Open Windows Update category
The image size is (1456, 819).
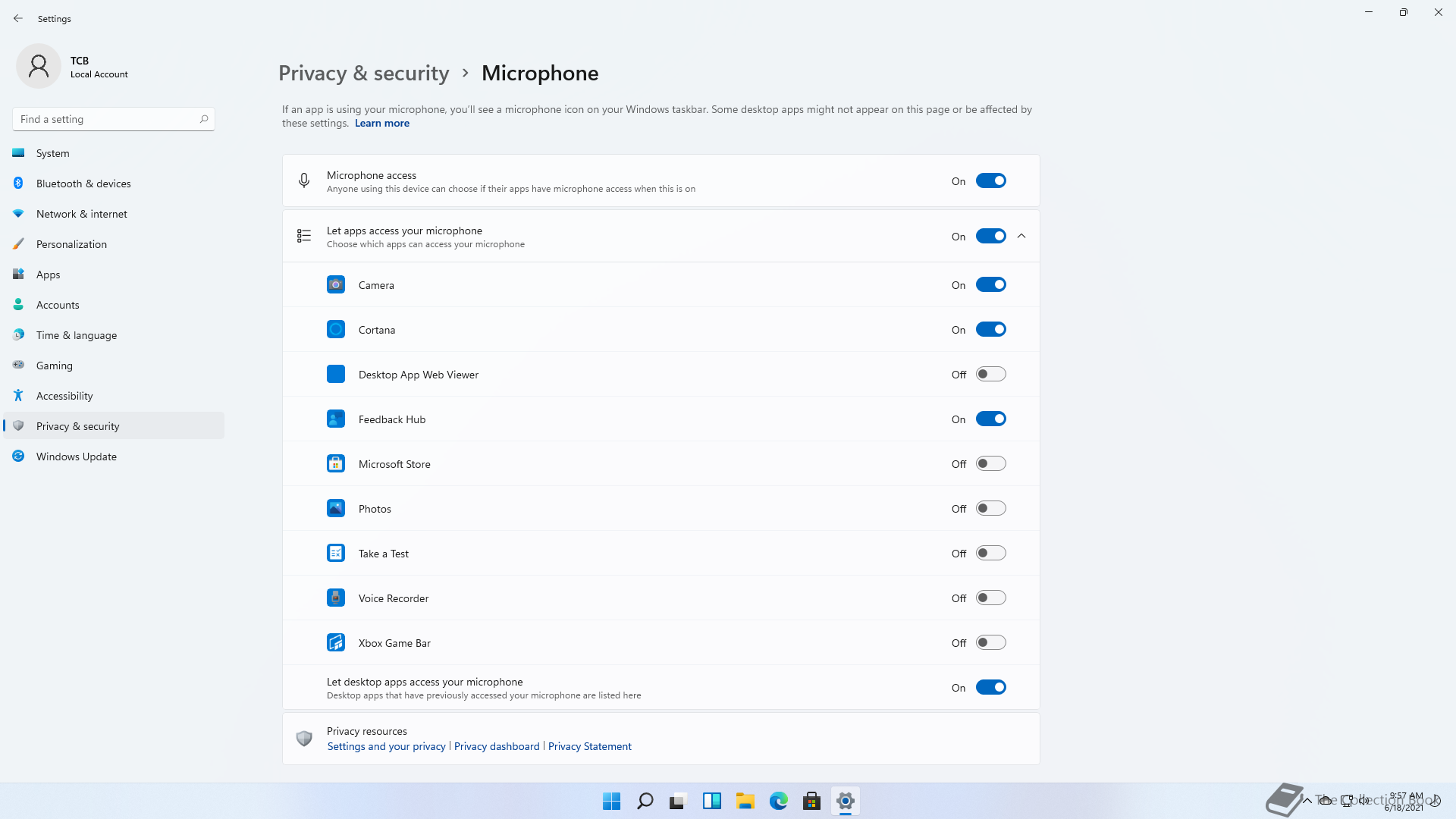coord(114,457)
